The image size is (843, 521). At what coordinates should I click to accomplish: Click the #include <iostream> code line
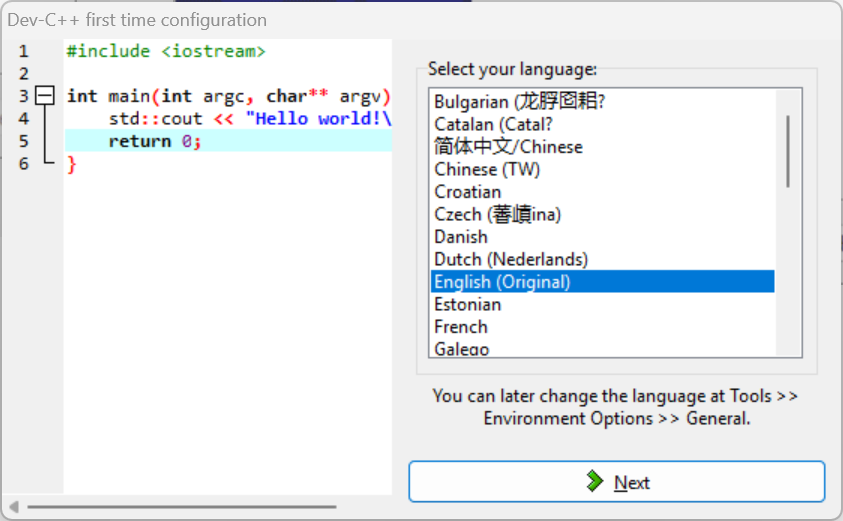pyautogui.click(x=166, y=51)
